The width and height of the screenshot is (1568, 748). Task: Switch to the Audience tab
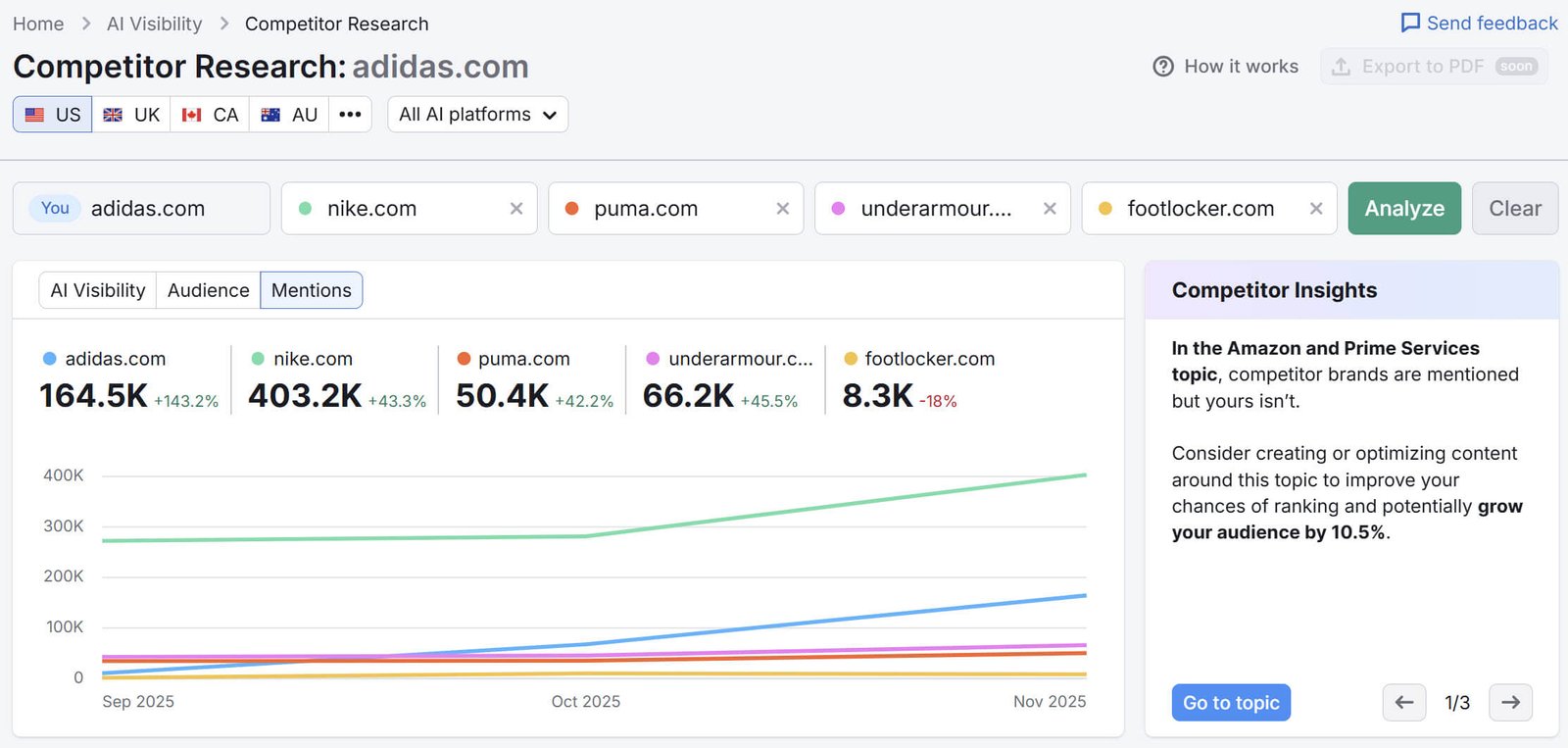click(x=208, y=290)
